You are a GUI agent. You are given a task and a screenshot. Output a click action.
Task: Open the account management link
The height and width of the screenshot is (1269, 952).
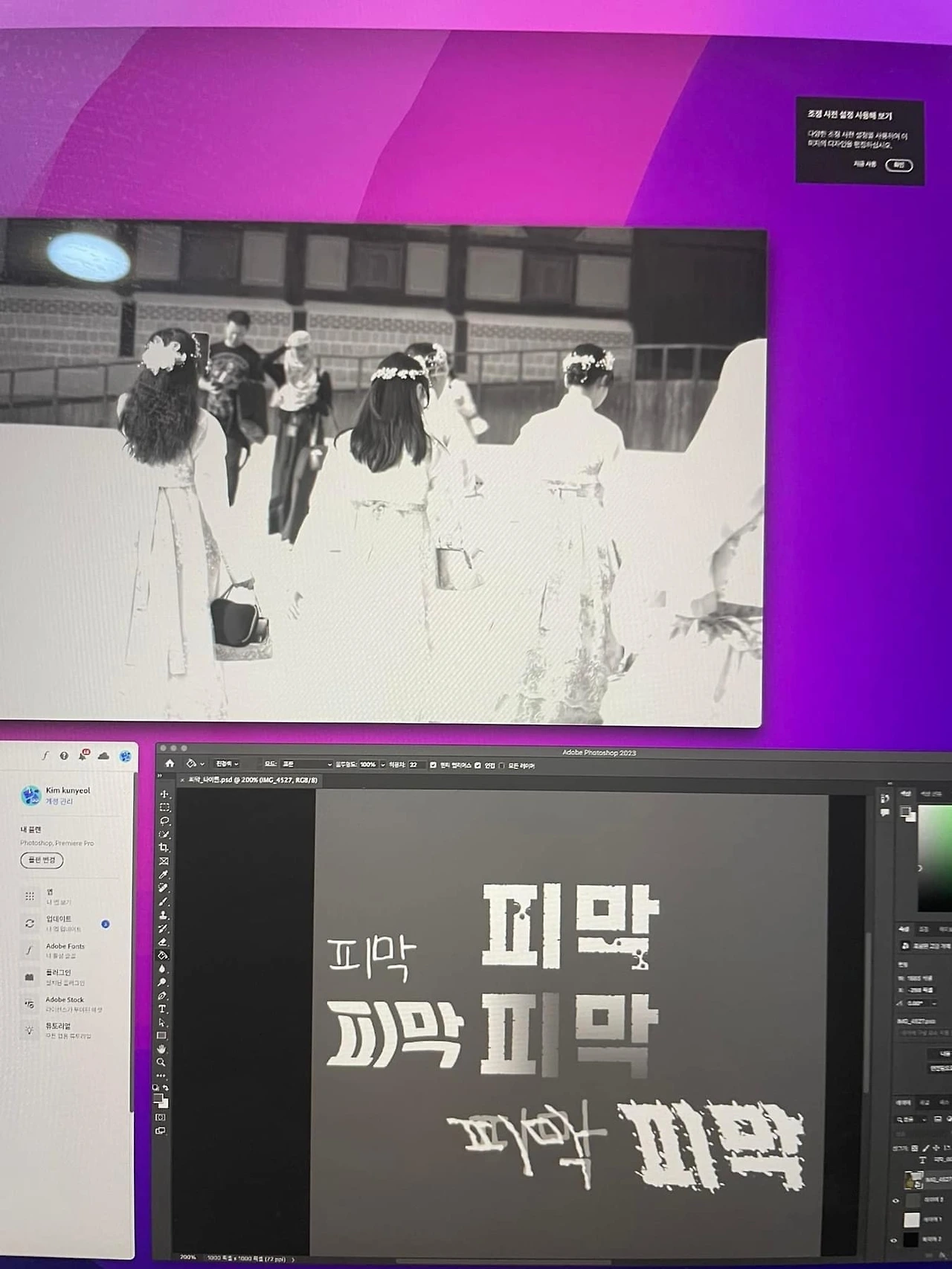[x=59, y=802]
